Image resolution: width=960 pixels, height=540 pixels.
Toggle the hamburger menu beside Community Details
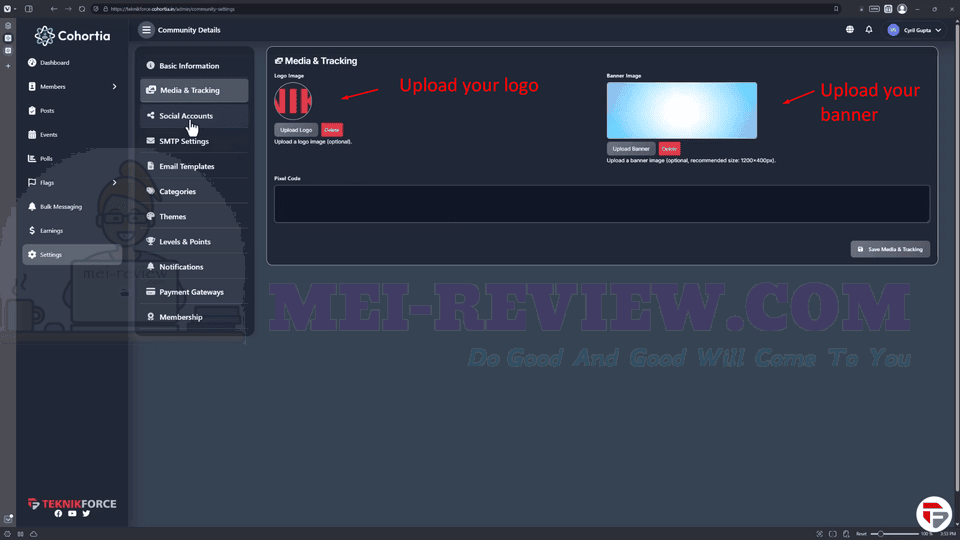click(146, 29)
